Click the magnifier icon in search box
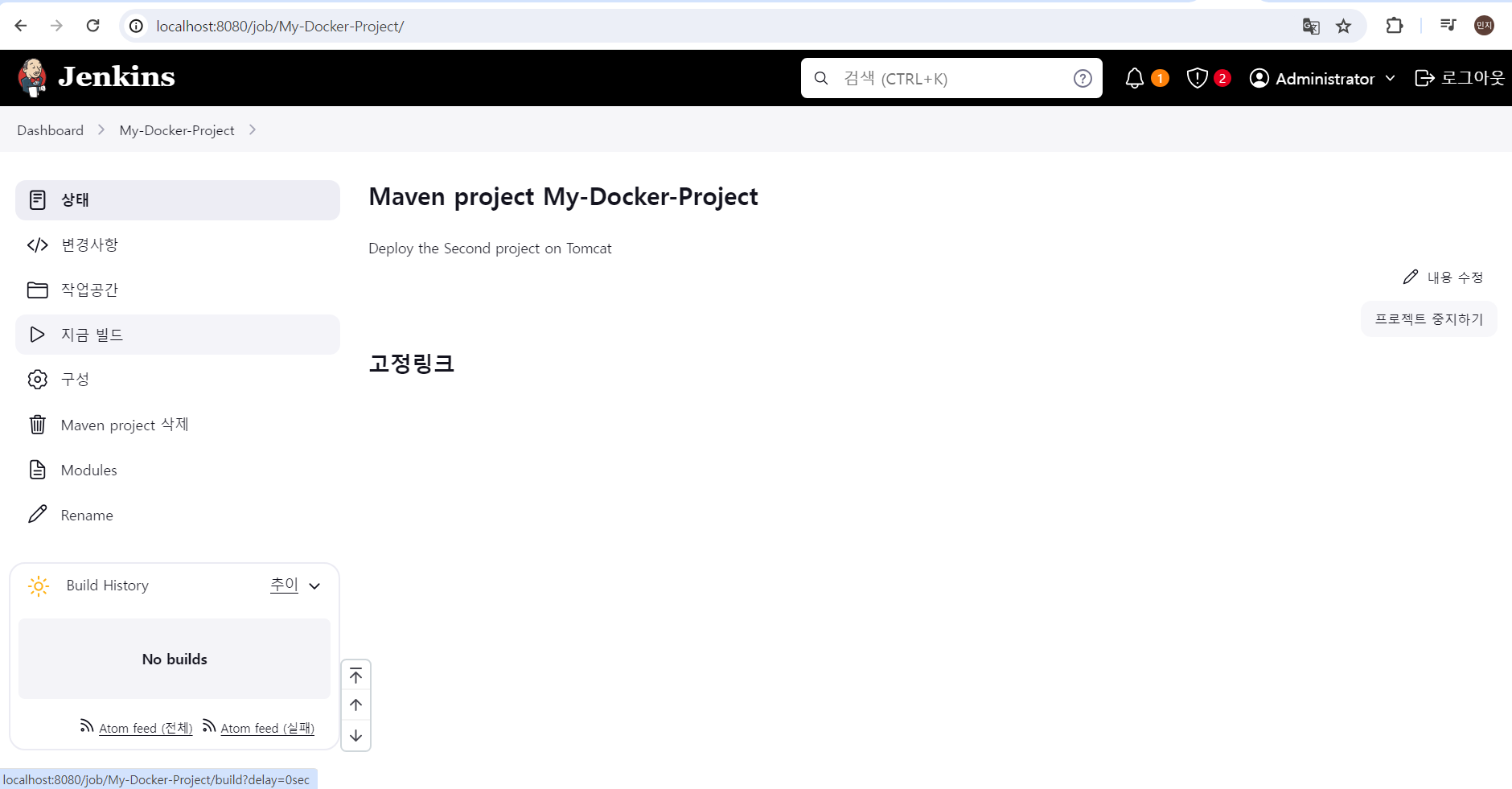Viewport: 1512px width, 789px height. point(821,78)
